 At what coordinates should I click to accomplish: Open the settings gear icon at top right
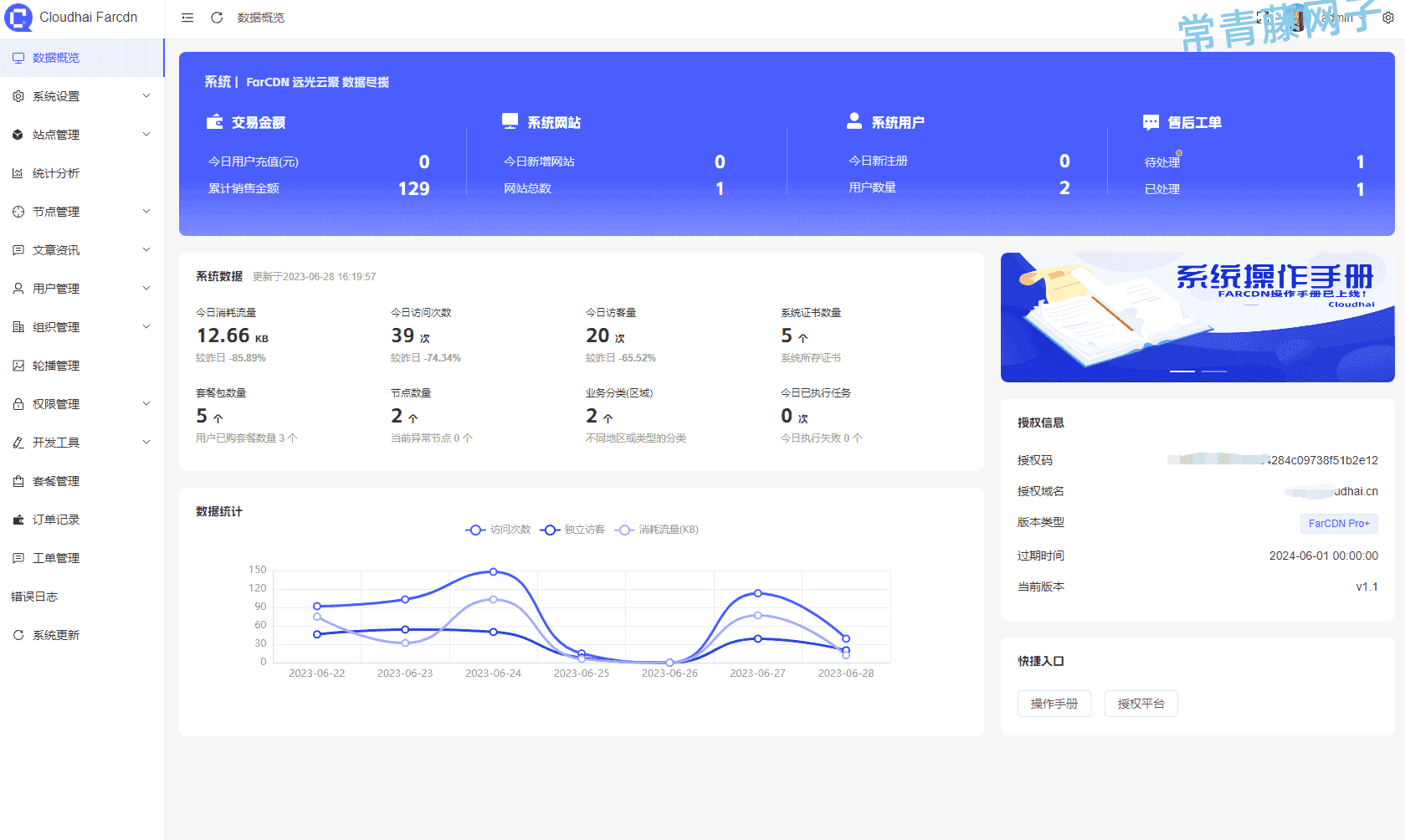tap(1388, 18)
